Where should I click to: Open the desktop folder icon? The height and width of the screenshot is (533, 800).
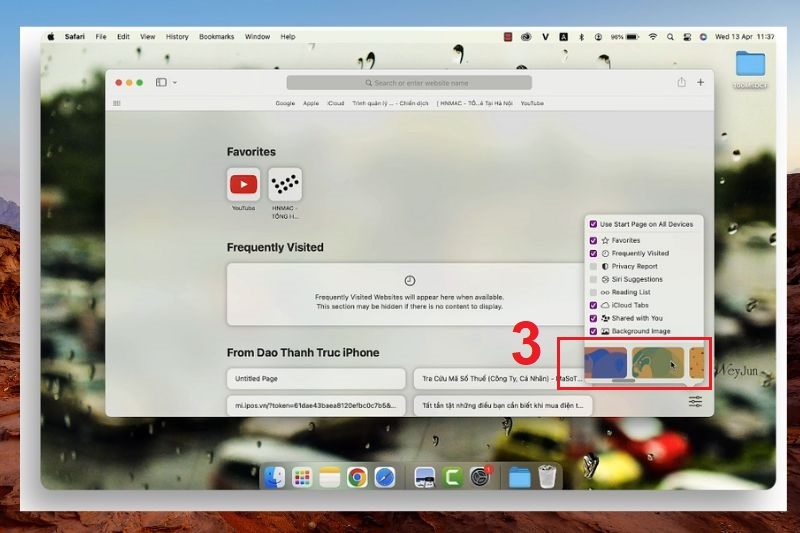(x=750, y=64)
